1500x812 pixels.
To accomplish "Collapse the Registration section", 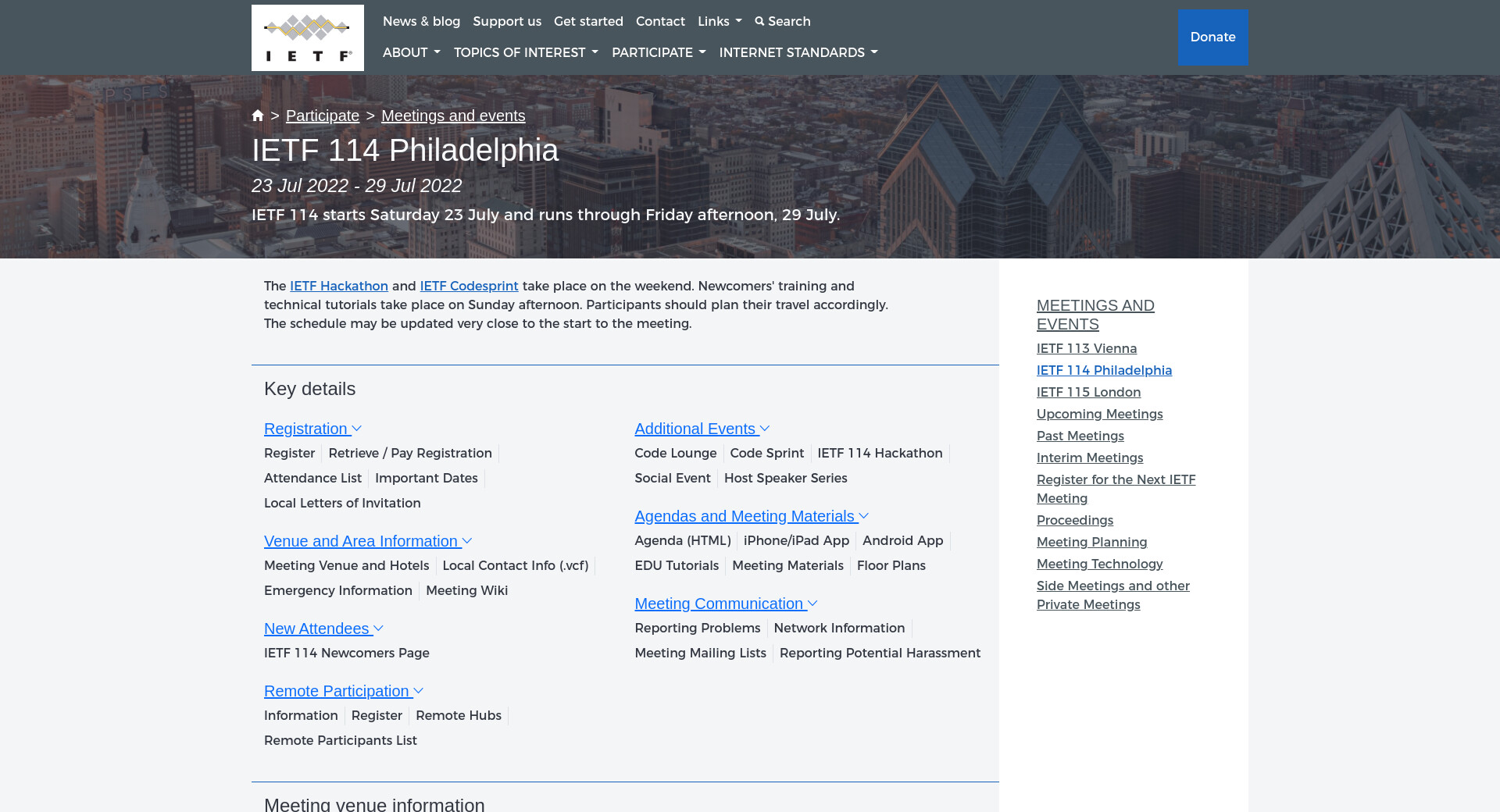I will pyautogui.click(x=312, y=429).
